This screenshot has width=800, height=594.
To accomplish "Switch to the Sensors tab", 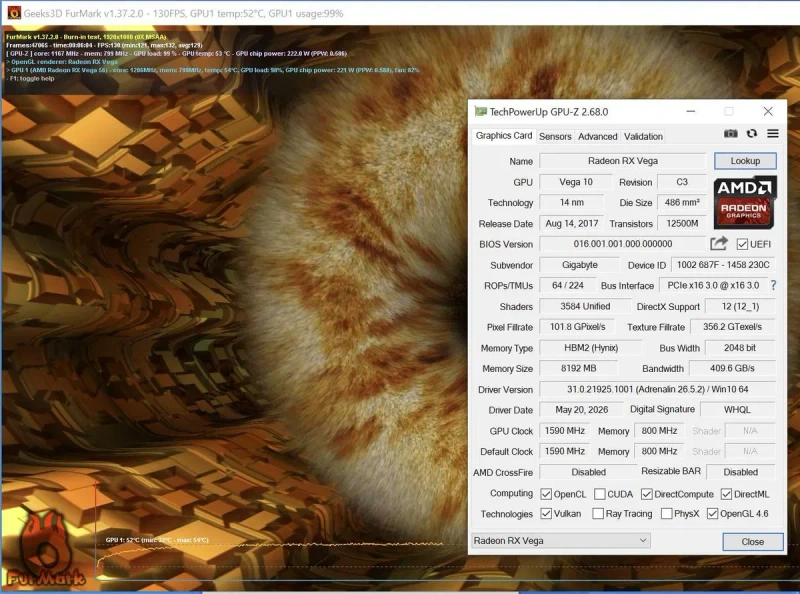I will 555,136.
